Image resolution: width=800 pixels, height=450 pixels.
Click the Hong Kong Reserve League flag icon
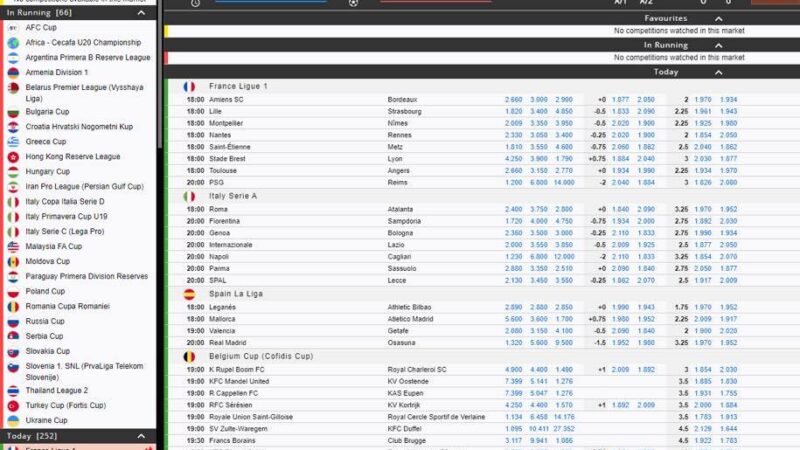point(13,157)
